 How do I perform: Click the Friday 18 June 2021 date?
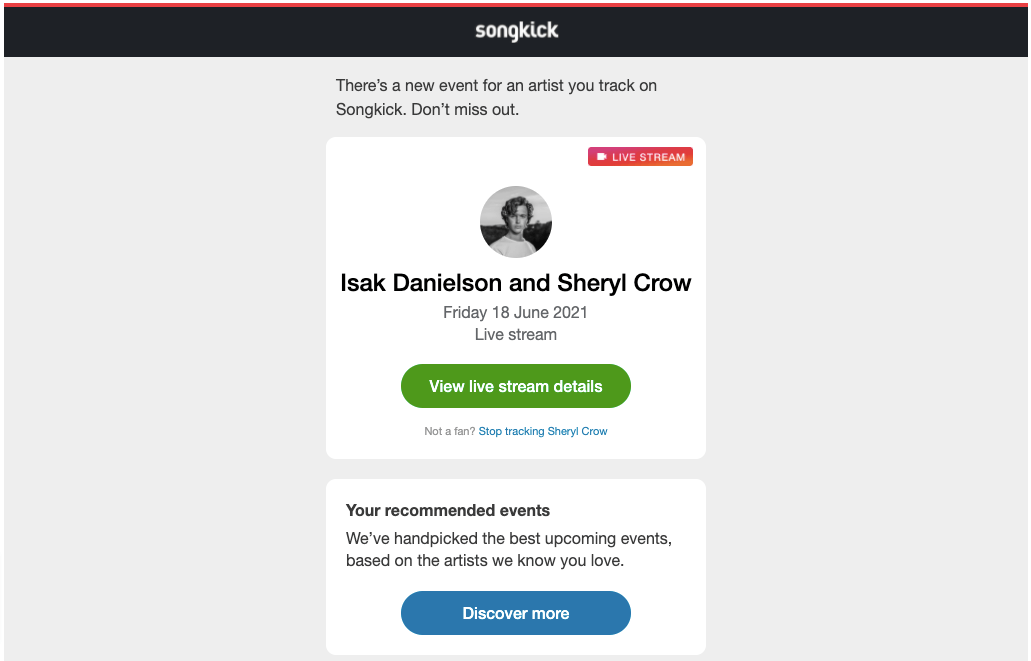[515, 312]
